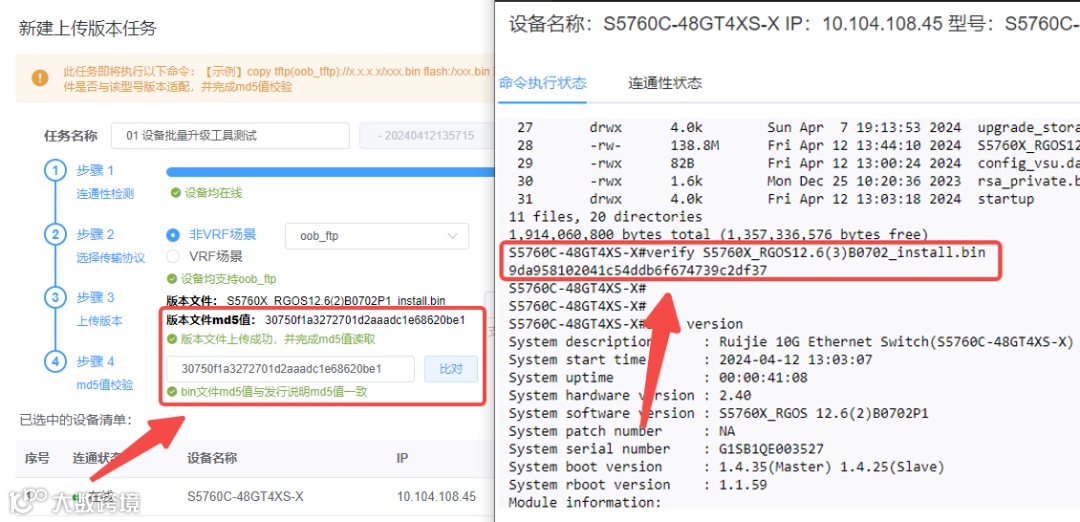Click terminal row 27 upgrade_storage entry
The width and height of the screenshot is (1080, 522).
[798, 127]
